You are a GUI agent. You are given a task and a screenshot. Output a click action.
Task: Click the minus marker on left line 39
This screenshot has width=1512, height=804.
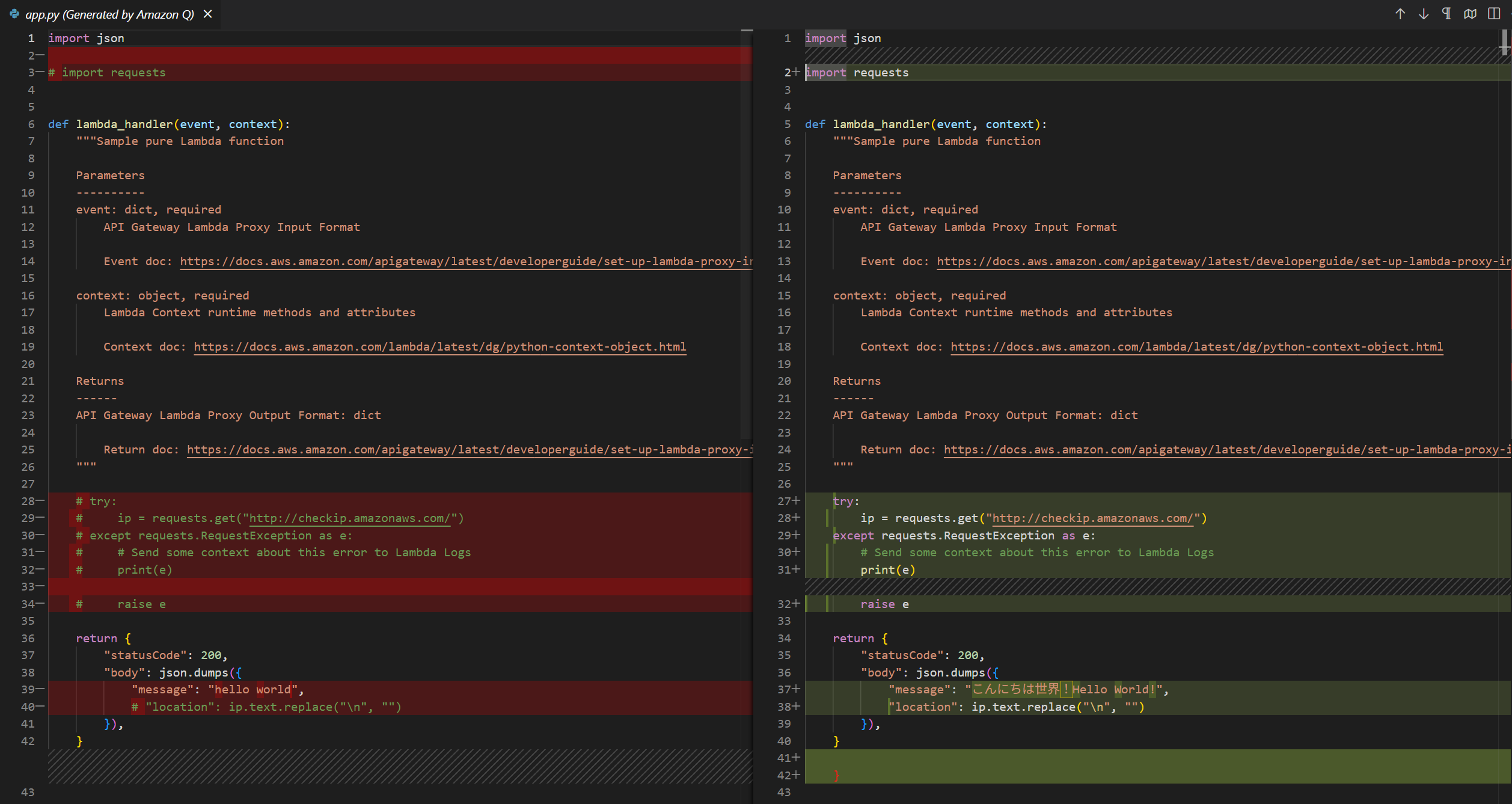pos(40,689)
